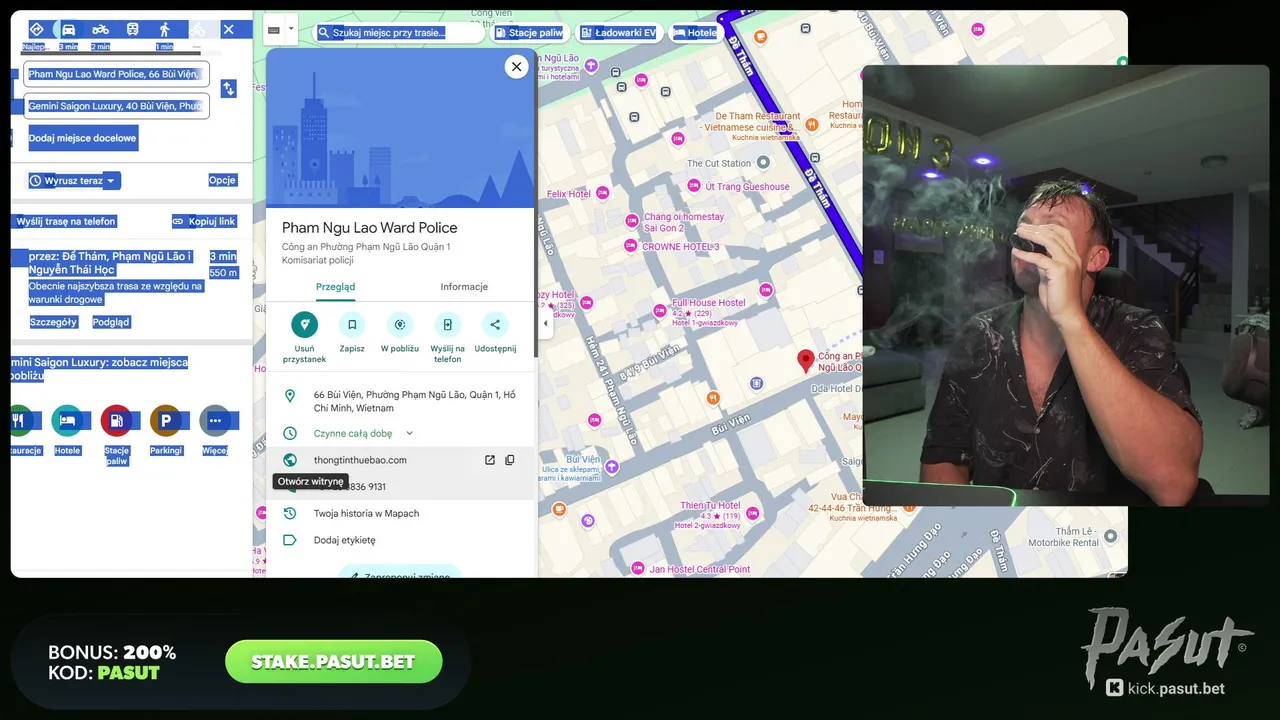The width and height of the screenshot is (1280, 720).
Task: Click the streamer webcam overlay
Action: pos(1066,286)
